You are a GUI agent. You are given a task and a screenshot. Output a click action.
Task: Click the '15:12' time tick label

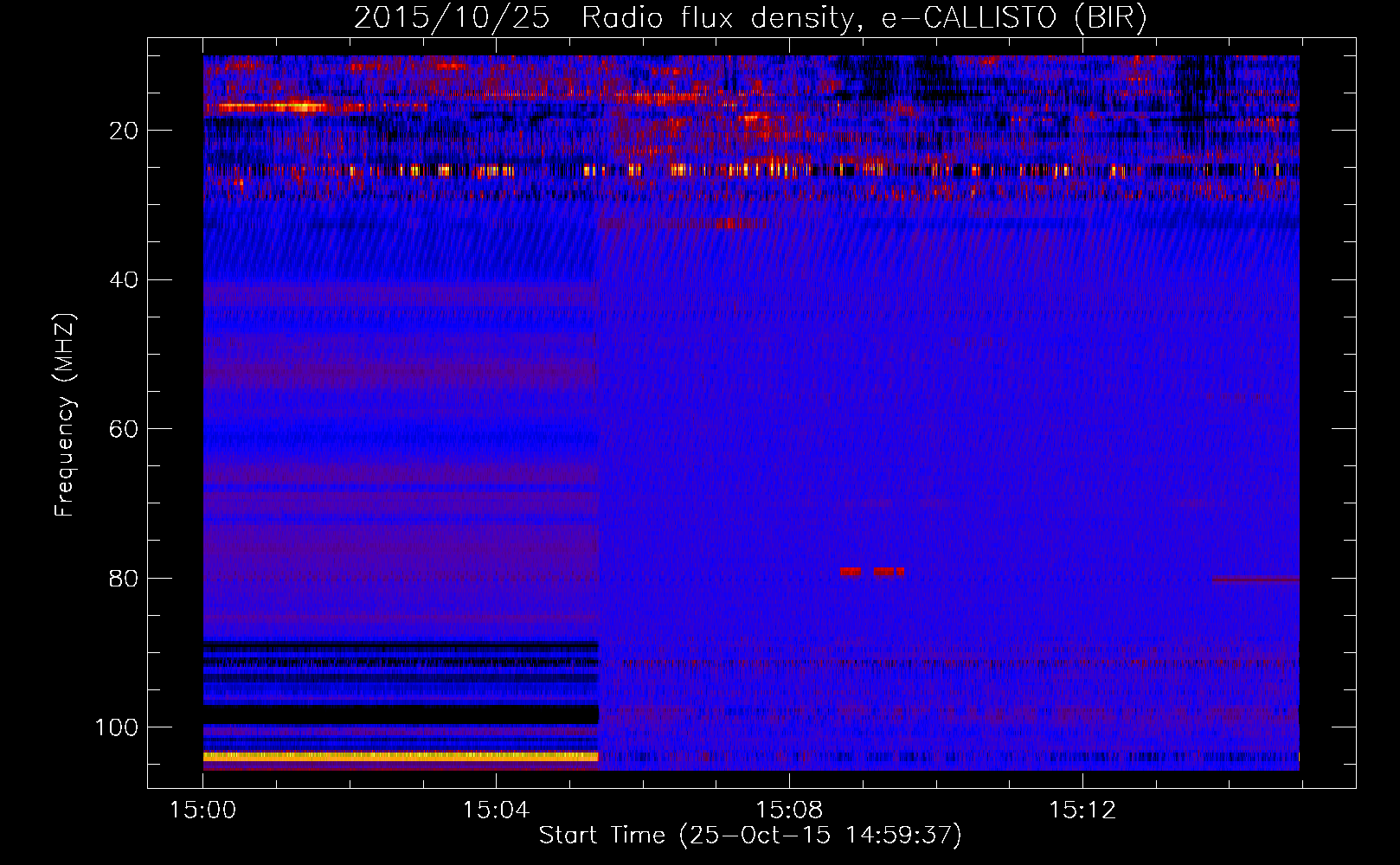pyautogui.click(x=1082, y=811)
